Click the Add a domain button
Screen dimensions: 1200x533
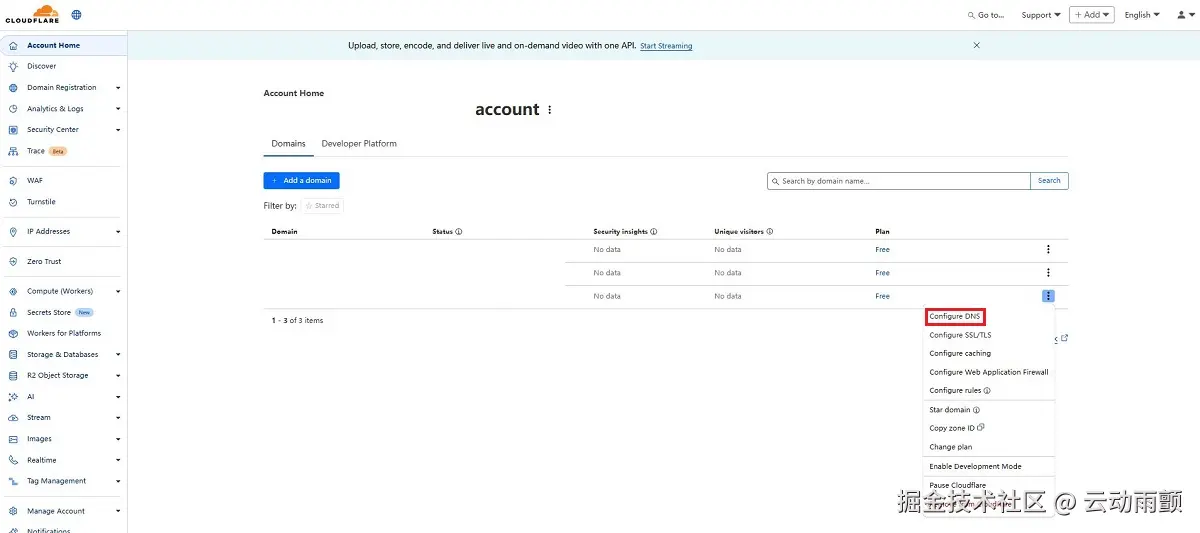pyautogui.click(x=302, y=180)
